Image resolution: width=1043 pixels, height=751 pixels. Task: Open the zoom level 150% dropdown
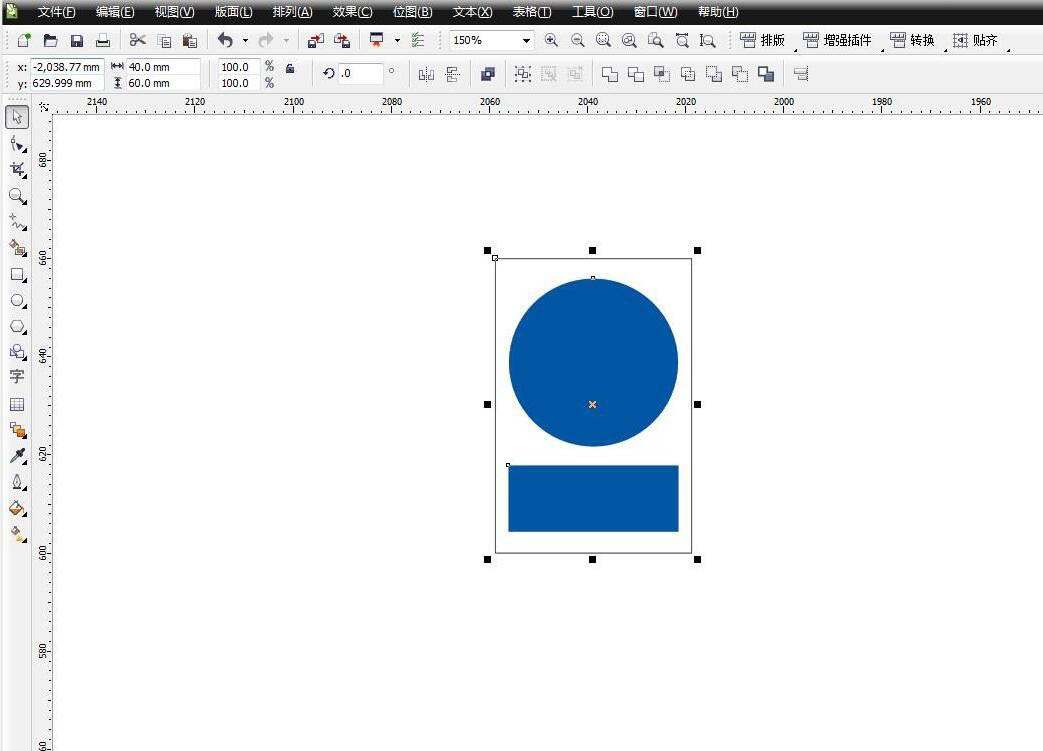click(x=526, y=41)
